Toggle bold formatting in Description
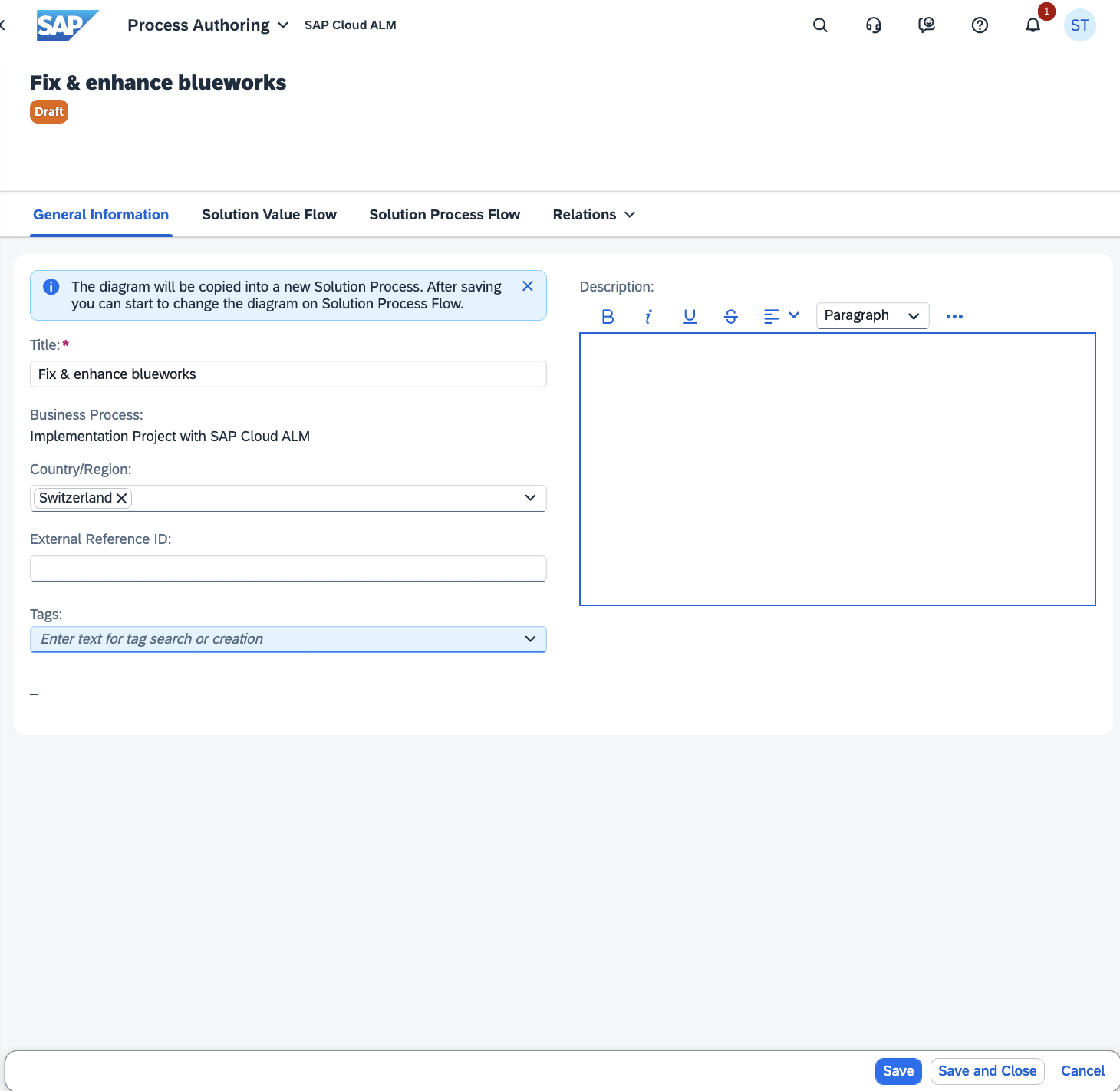The height and width of the screenshot is (1091, 1120). click(x=608, y=316)
